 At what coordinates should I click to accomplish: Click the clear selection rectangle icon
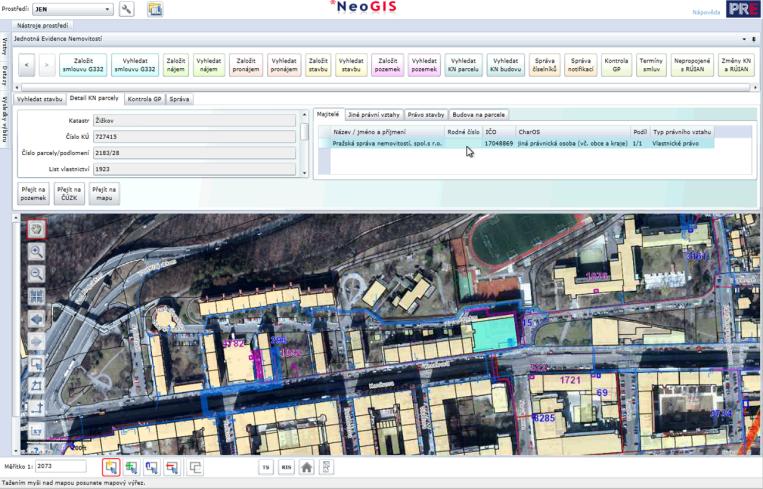click(195, 468)
